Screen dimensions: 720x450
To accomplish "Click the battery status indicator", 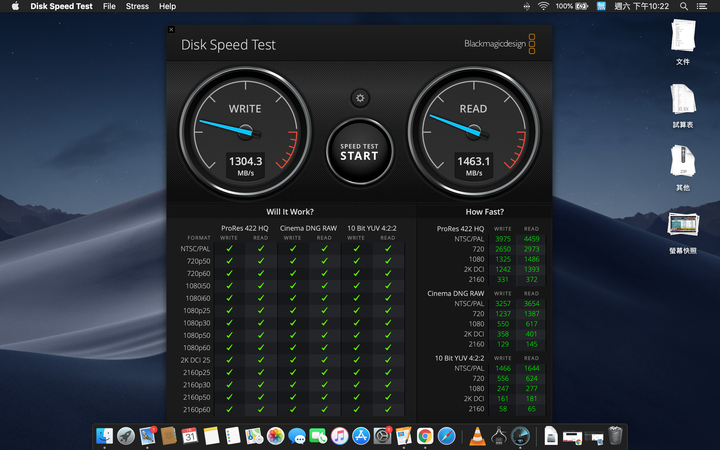I will (x=572, y=6).
